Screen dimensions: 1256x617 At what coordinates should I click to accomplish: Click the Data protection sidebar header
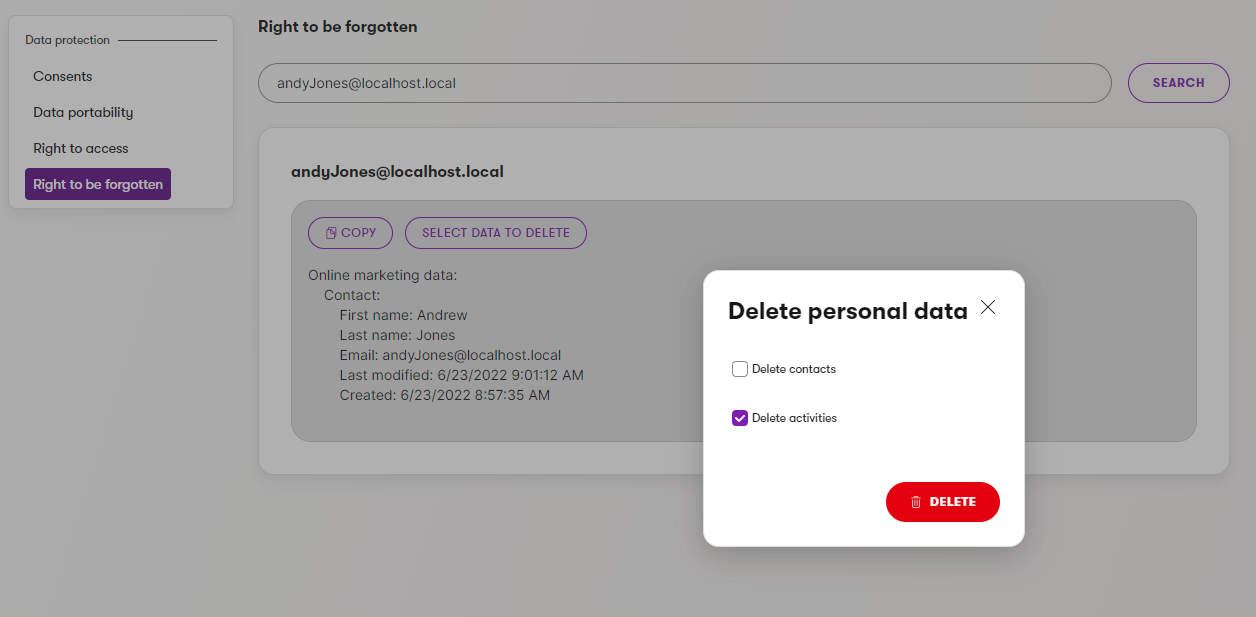tap(67, 40)
